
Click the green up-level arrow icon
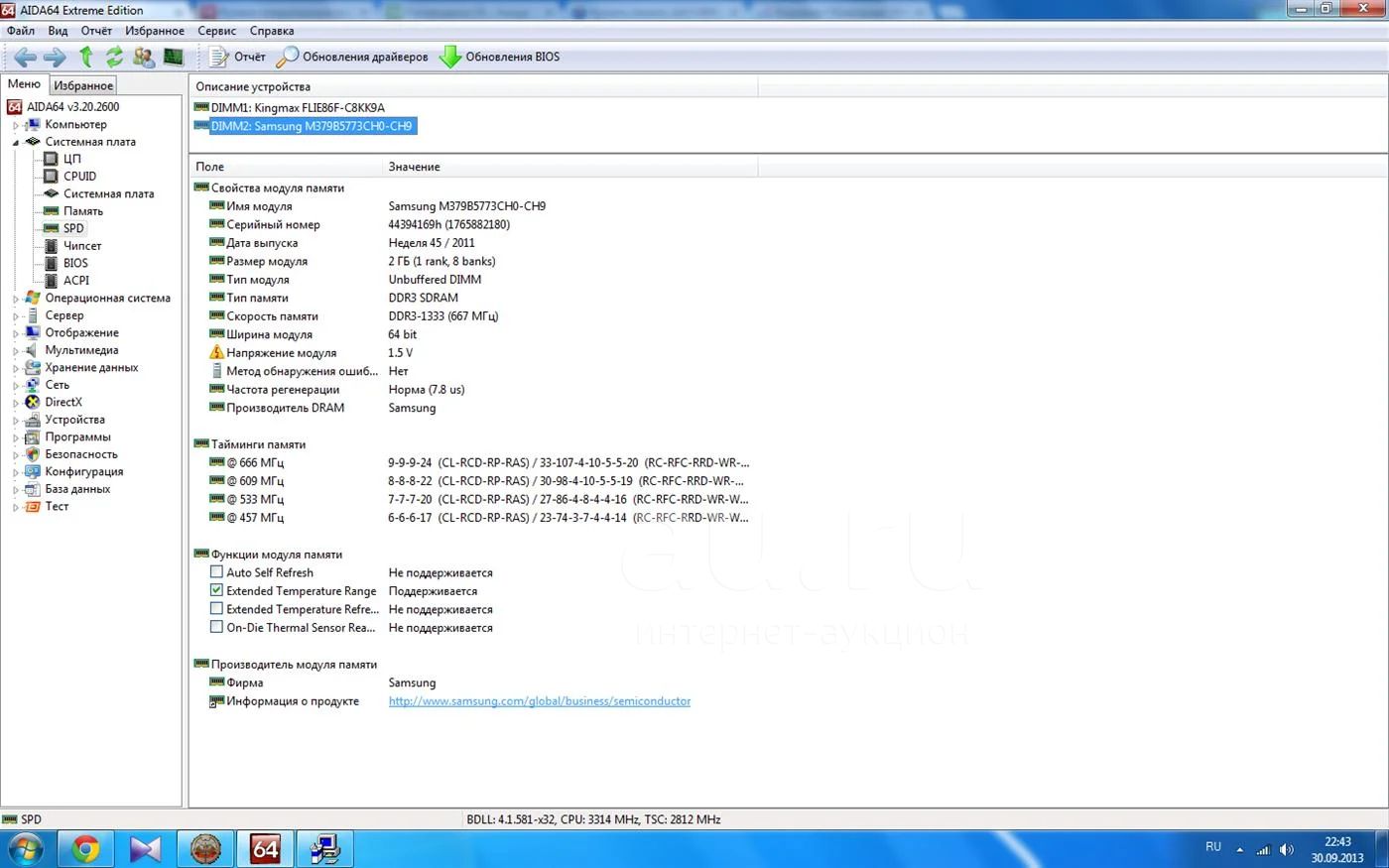coord(86,58)
